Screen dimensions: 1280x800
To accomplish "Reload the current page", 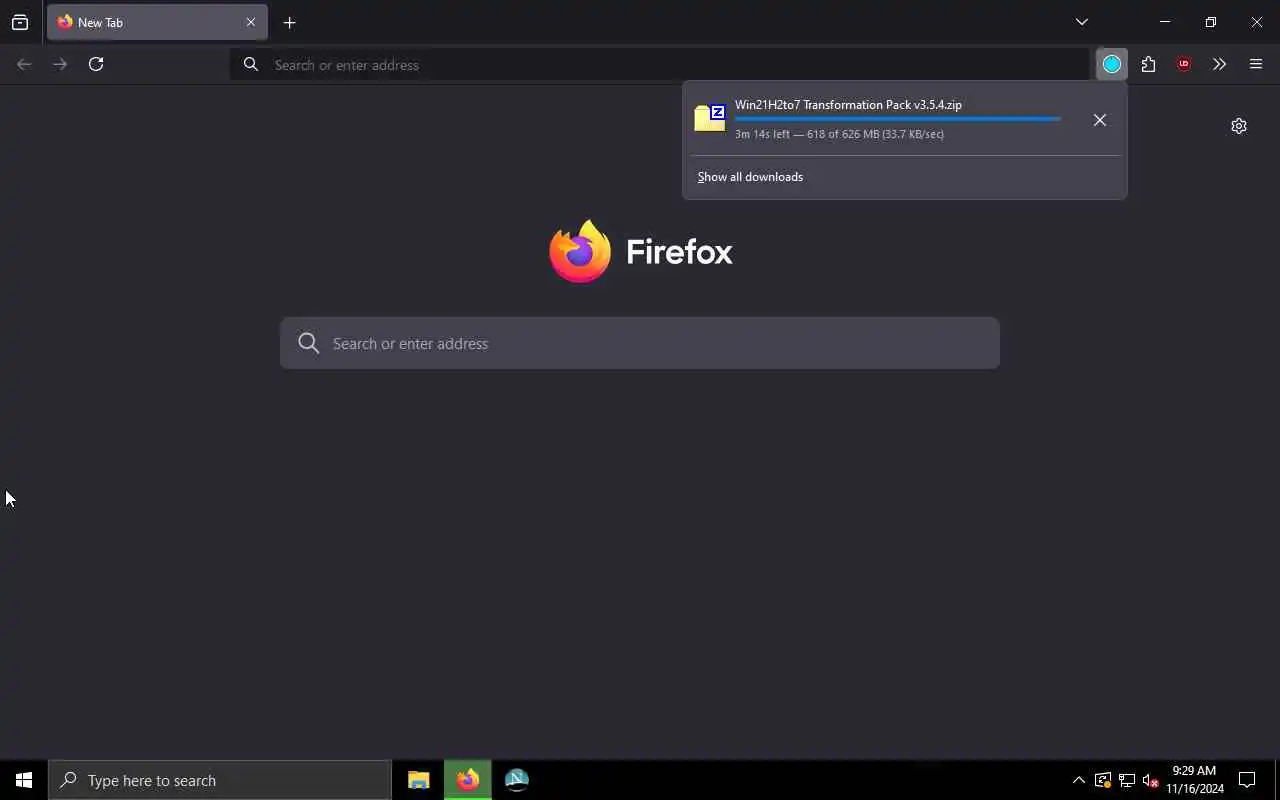I will 96,64.
